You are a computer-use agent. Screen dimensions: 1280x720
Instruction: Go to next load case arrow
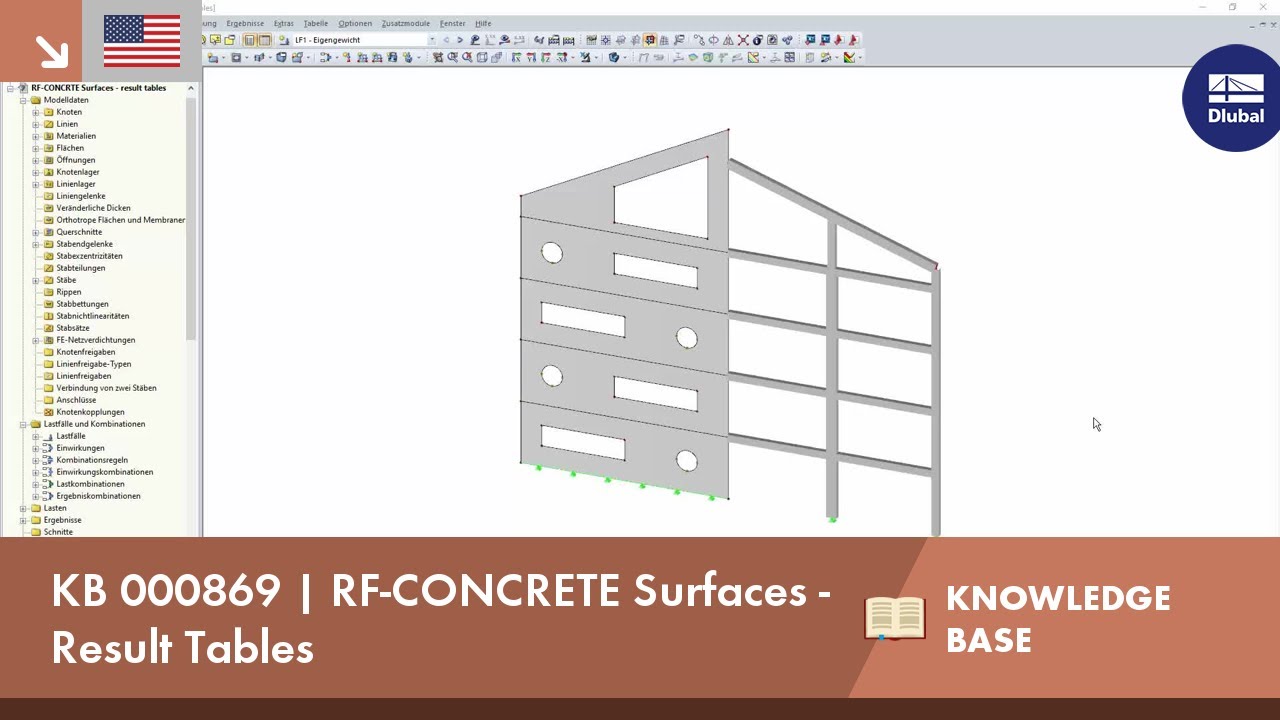[x=459, y=40]
